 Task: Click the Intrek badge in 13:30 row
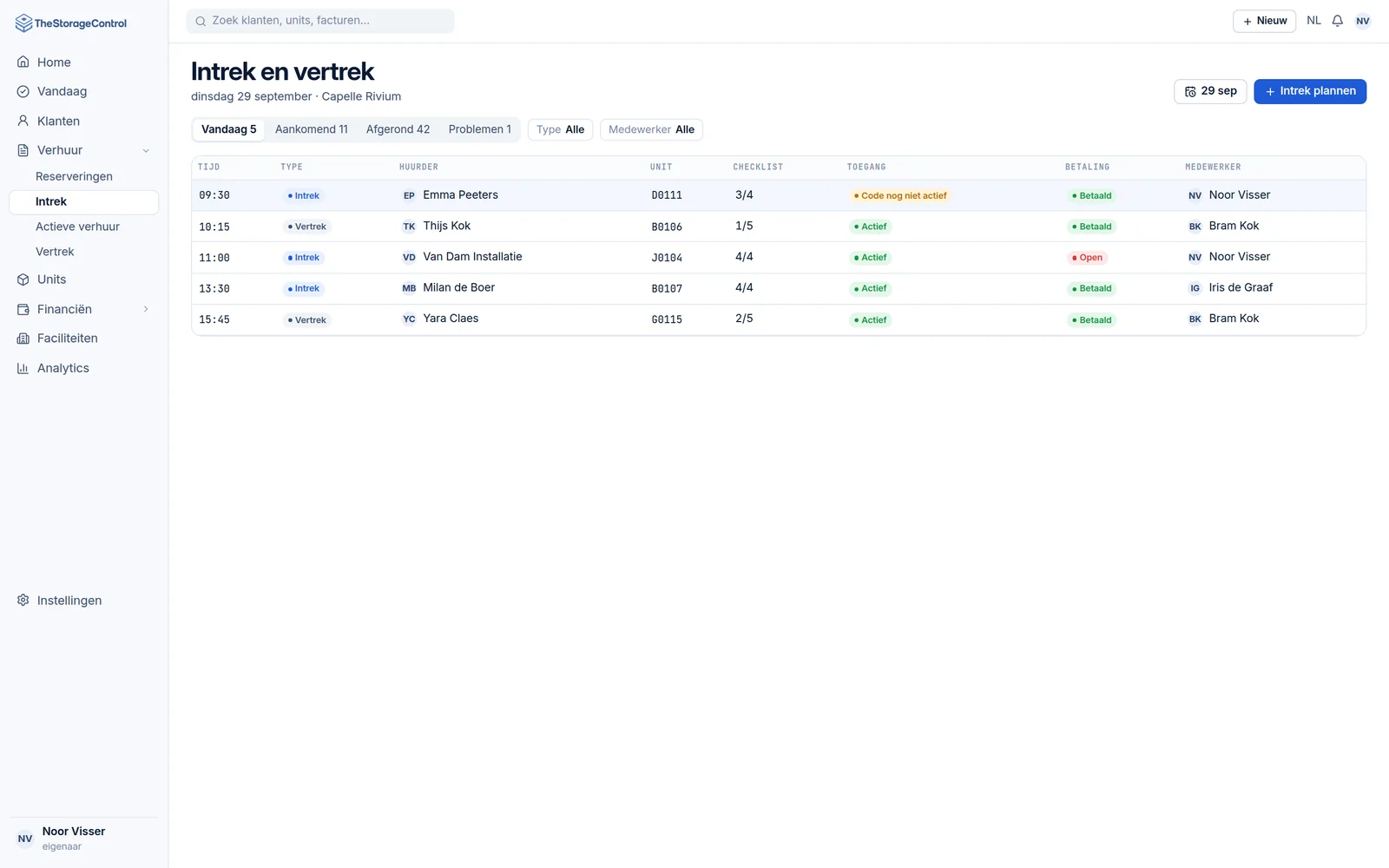click(x=303, y=288)
